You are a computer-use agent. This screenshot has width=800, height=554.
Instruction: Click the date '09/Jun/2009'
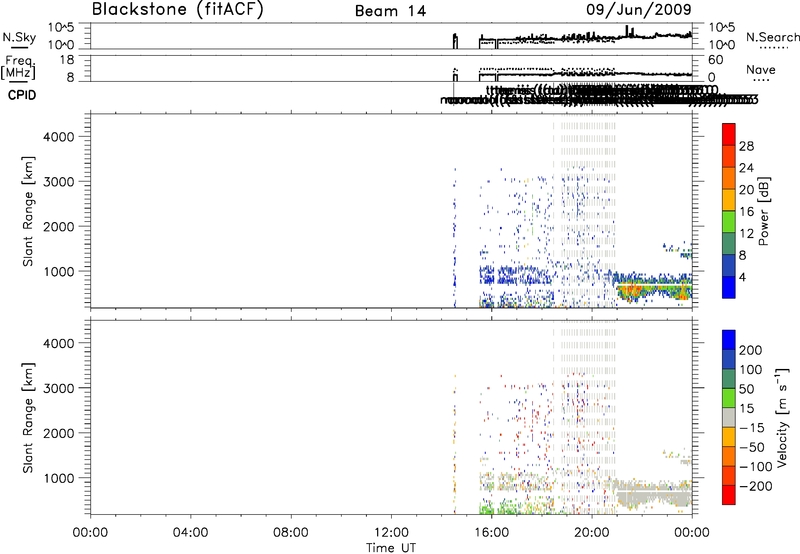pos(639,10)
